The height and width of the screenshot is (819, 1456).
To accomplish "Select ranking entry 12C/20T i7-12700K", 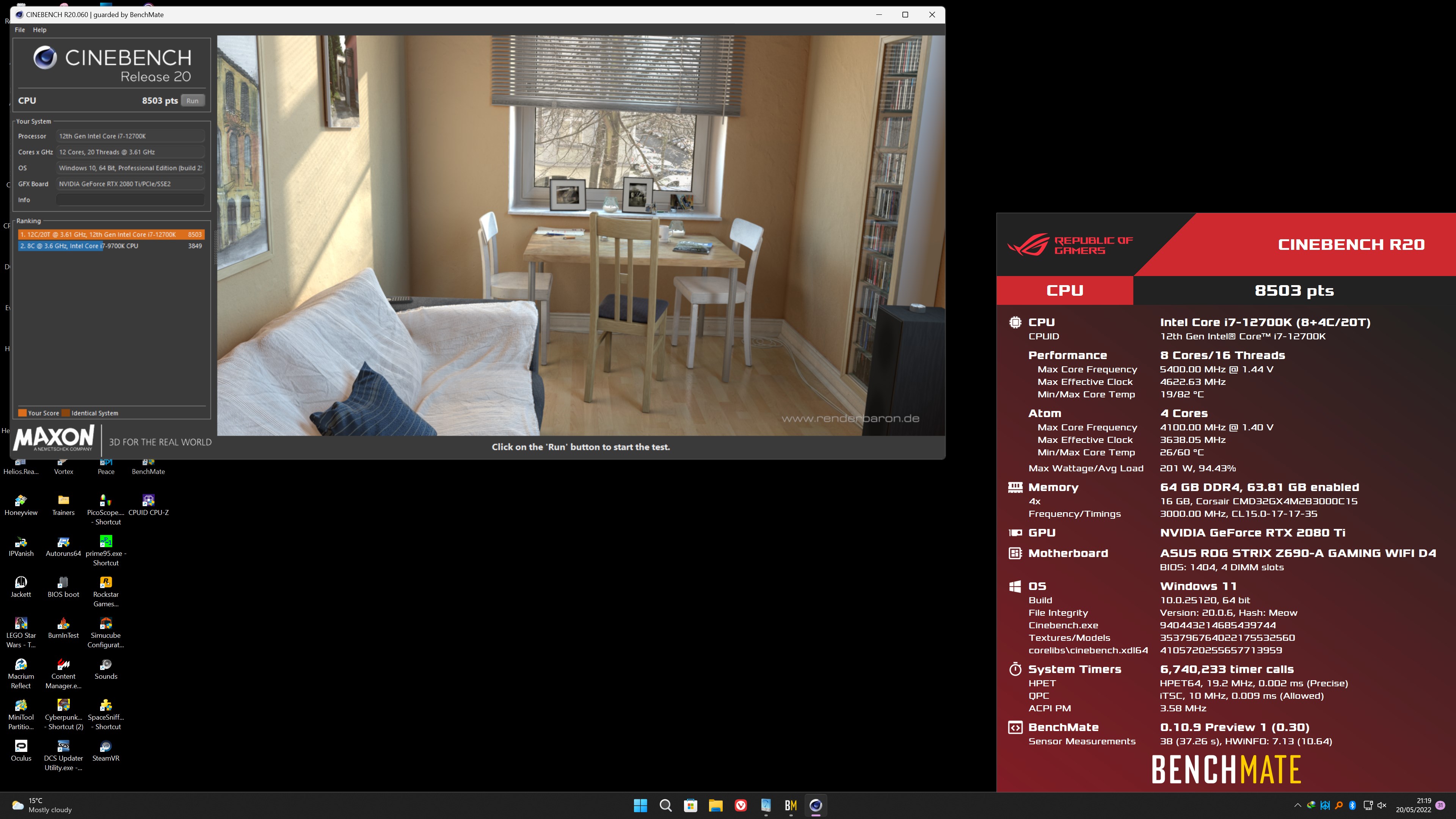I will [111, 234].
